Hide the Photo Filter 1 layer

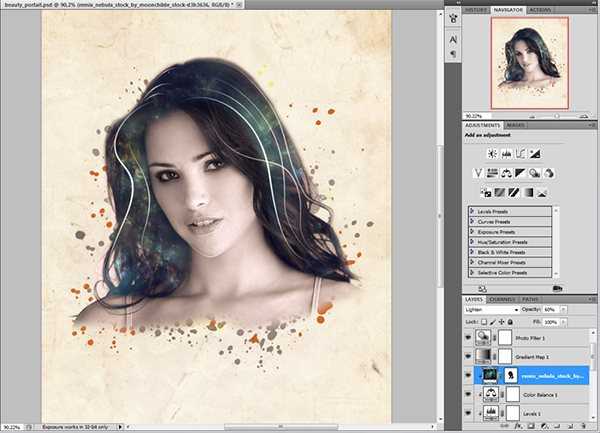[468, 338]
